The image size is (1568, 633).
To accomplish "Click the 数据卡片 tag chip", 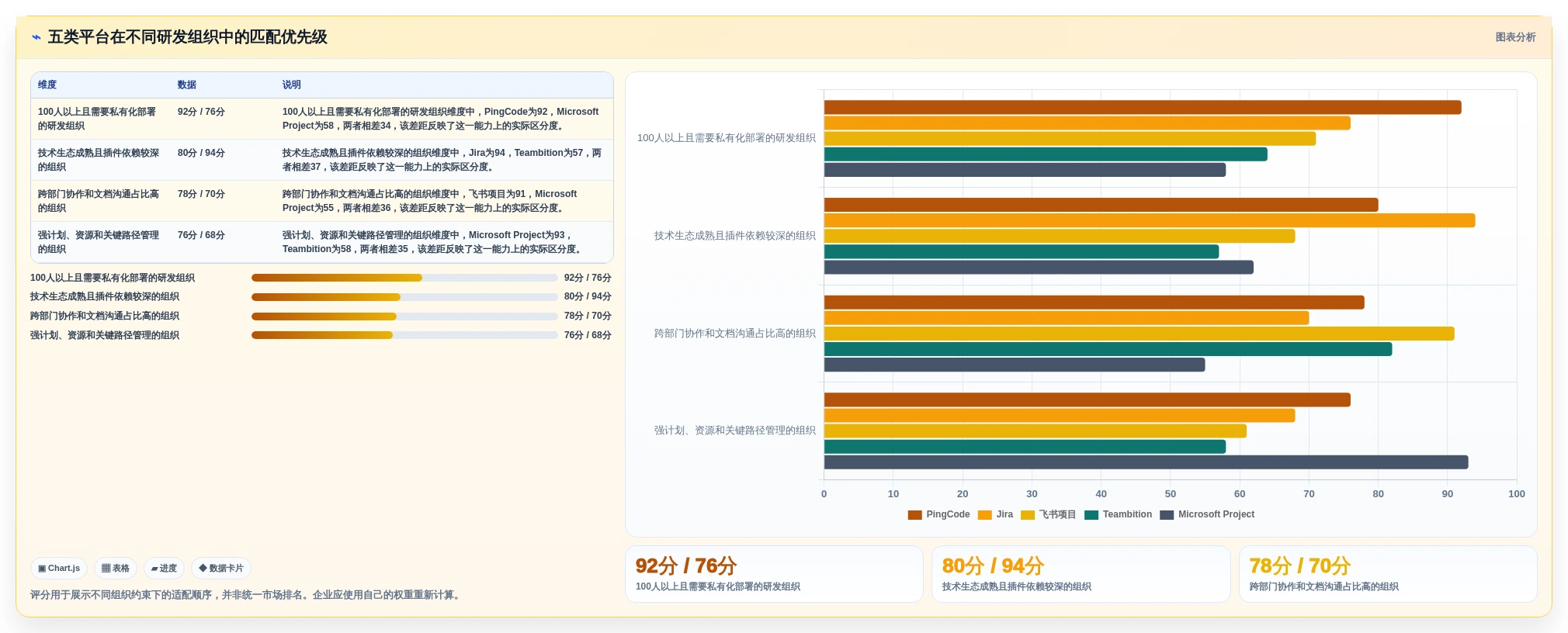I will pos(221,568).
